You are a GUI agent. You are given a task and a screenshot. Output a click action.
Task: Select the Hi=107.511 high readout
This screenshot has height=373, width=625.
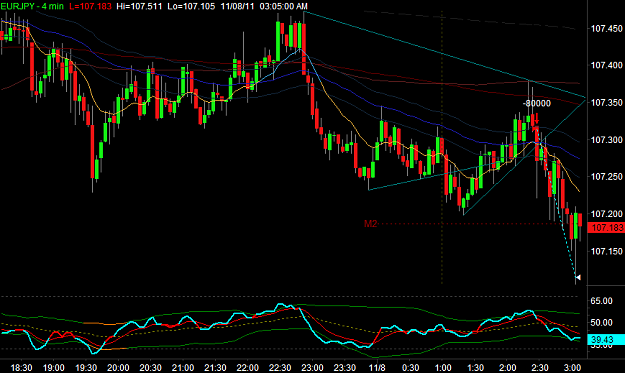pyautogui.click(x=140, y=6)
